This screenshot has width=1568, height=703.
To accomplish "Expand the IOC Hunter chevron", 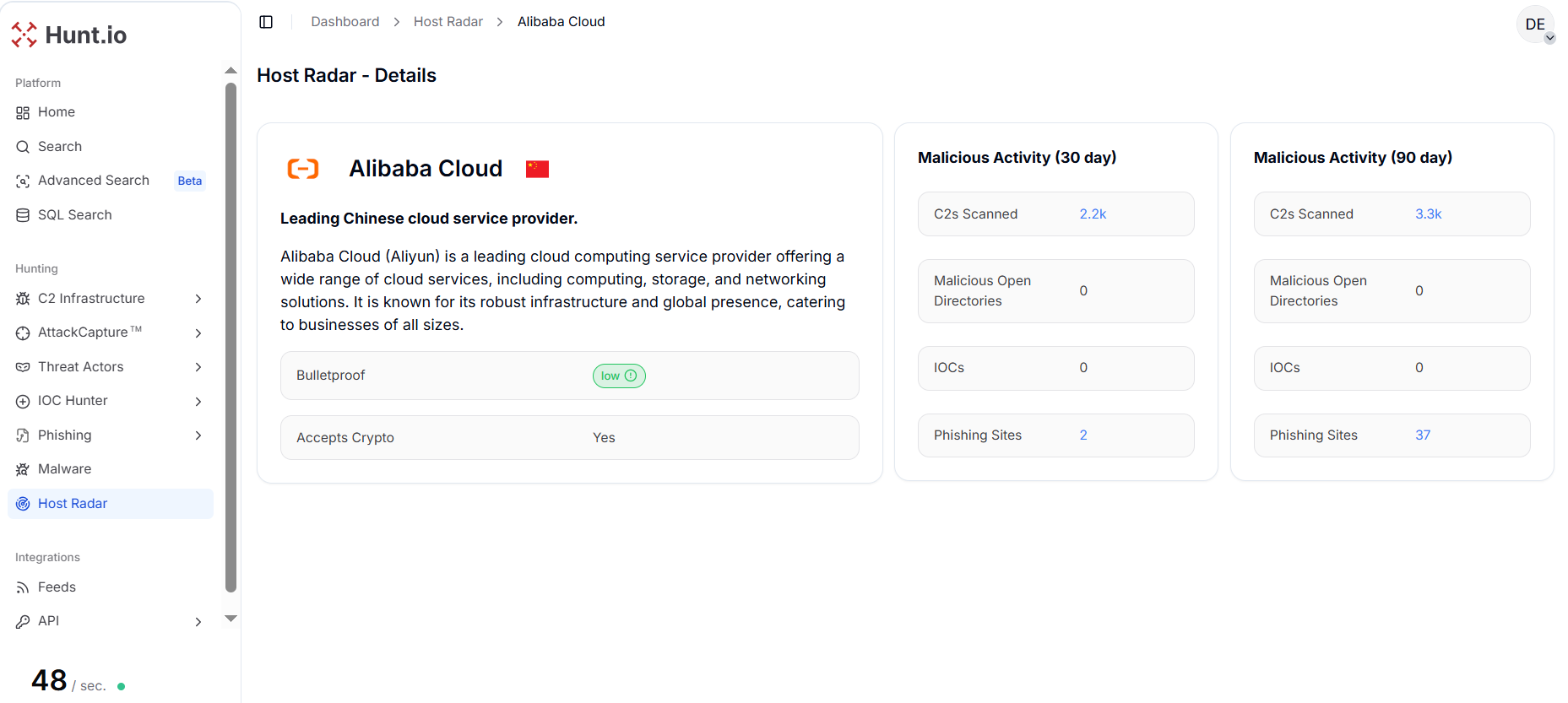I will (x=198, y=402).
